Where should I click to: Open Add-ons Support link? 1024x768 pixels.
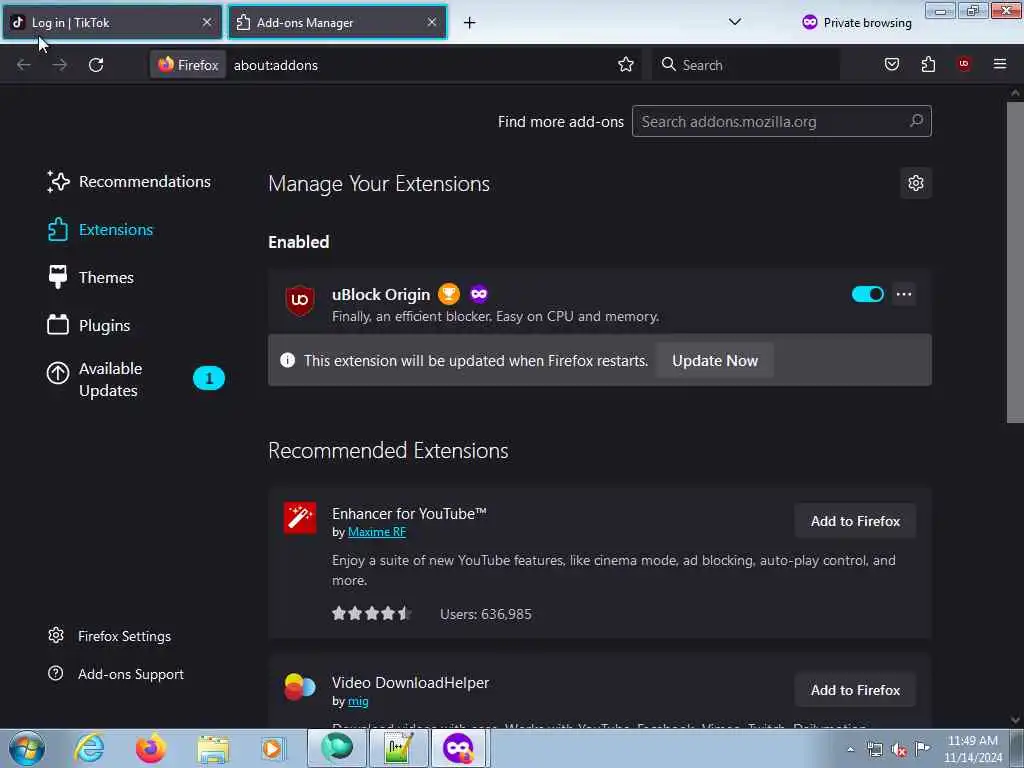pyautogui.click(x=116, y=674)
